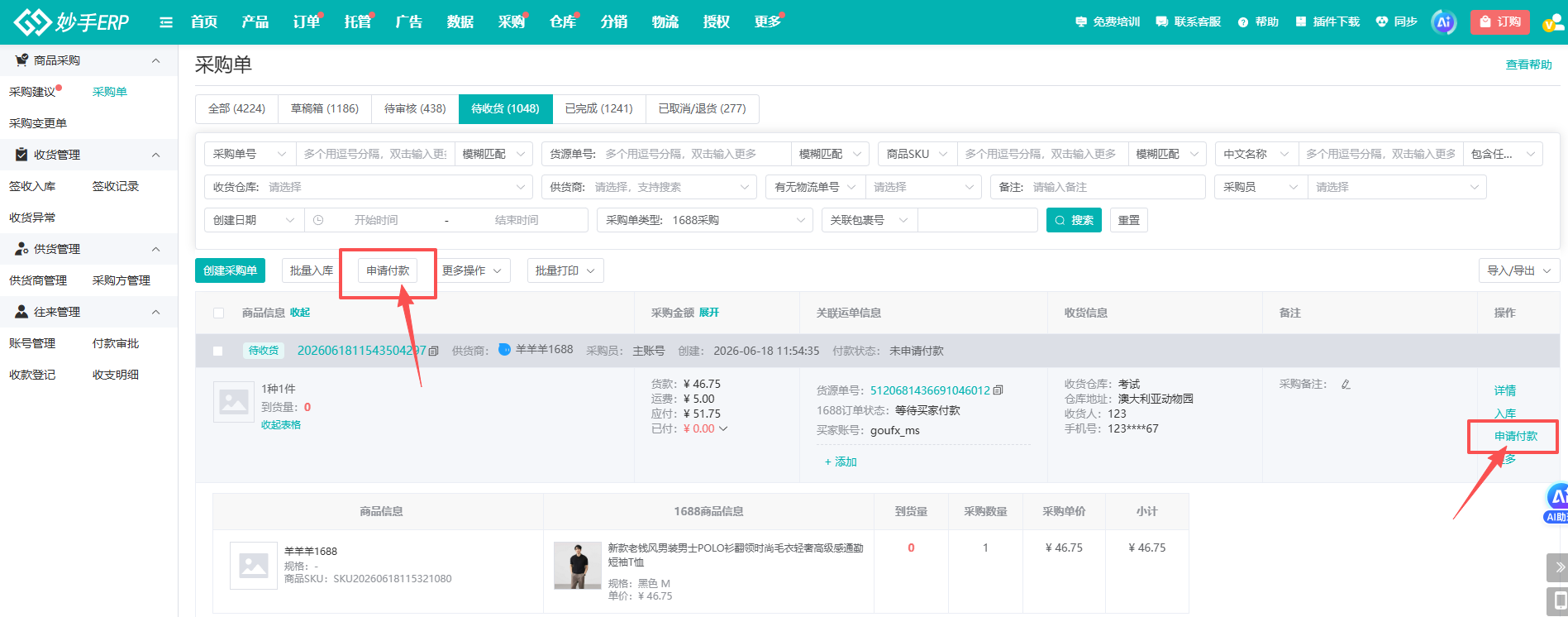Switch to the 草稿箱 (1186) tab
The image size is (1568, 617).
[325, 108]
